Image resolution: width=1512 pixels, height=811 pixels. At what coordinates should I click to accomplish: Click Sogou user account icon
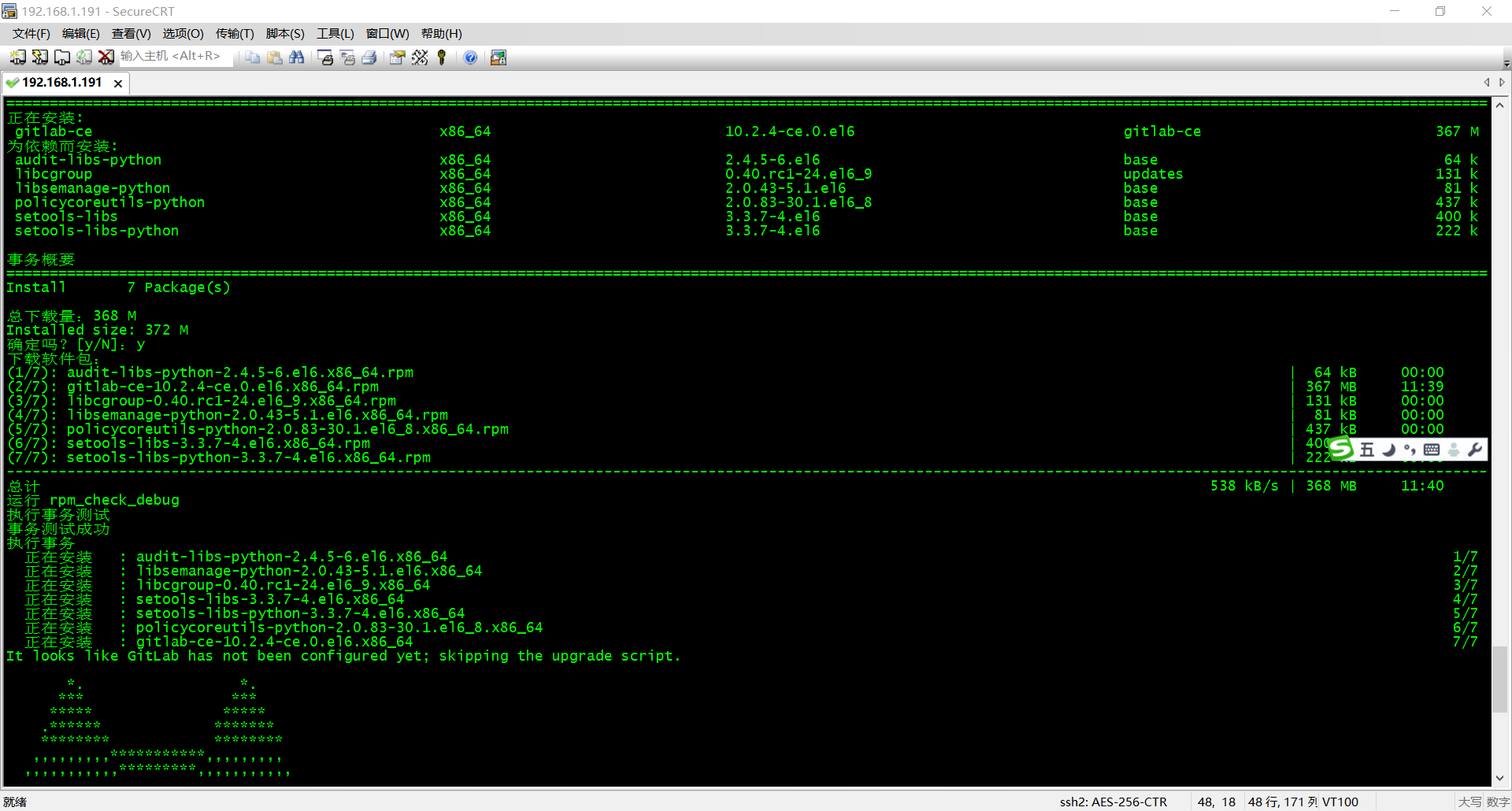[x=1454, y=450]
